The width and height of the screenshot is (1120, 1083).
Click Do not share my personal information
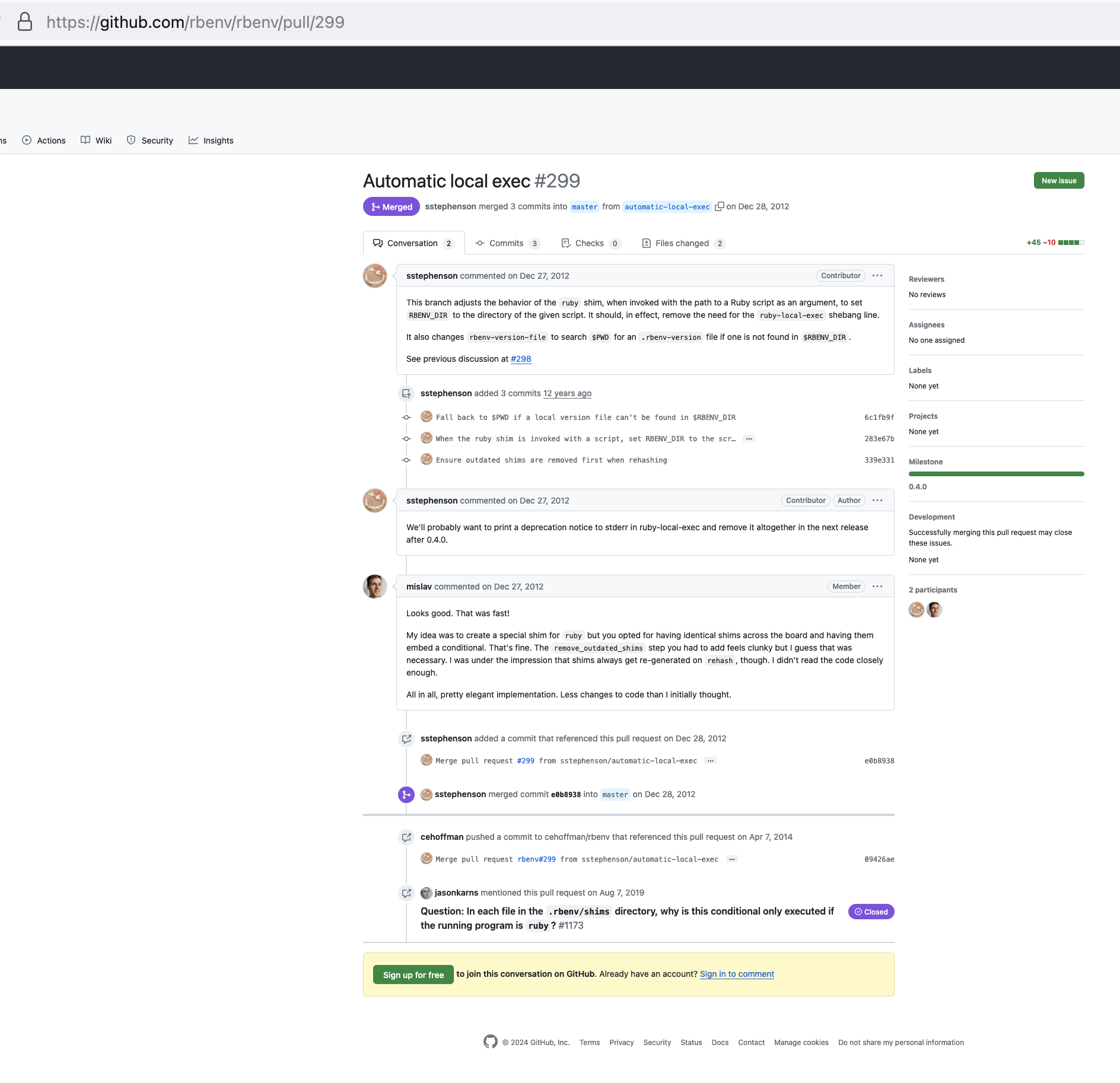click(901, 1043)
